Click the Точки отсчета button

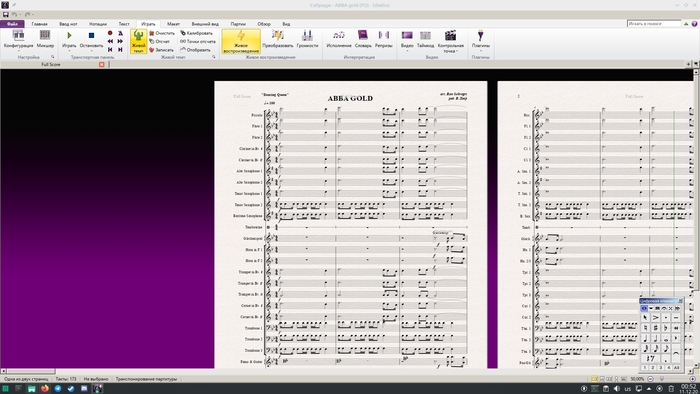coord(198,41)
